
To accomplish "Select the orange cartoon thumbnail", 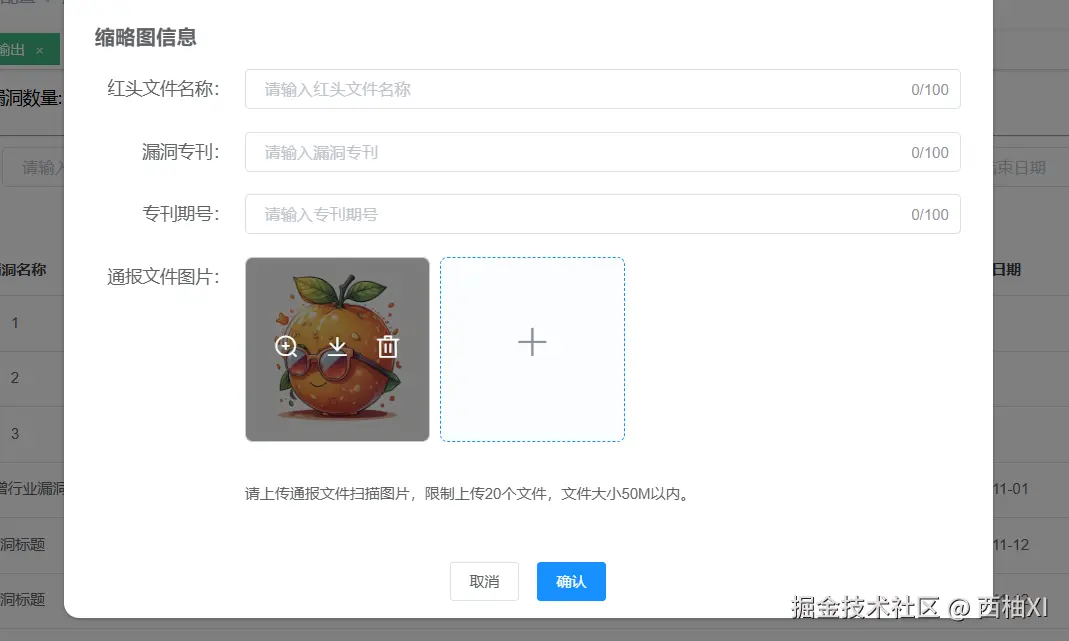I will [x=337, y=349].
